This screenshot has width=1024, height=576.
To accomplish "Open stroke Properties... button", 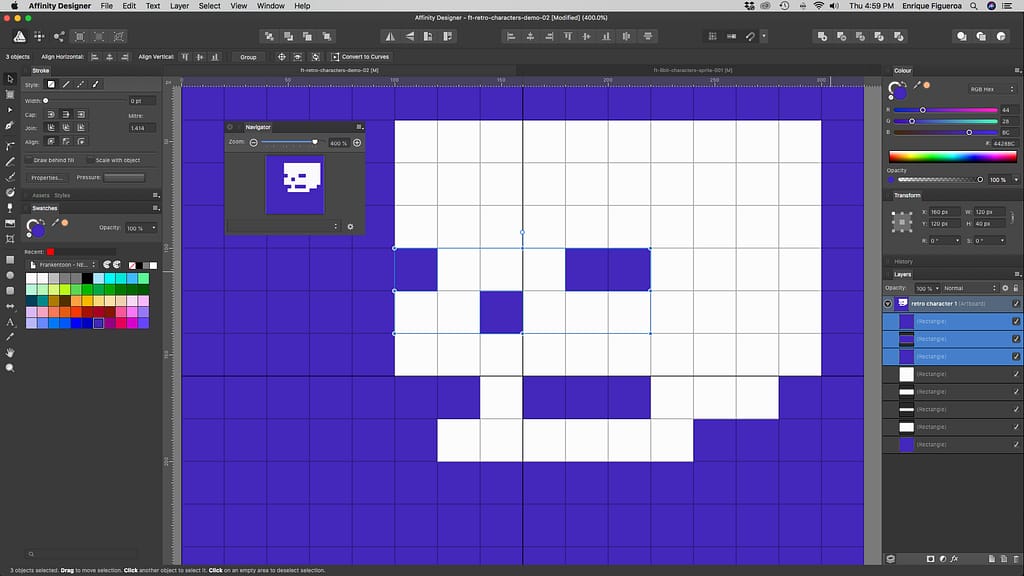I will pyautogui.click(x=46, y=178).
